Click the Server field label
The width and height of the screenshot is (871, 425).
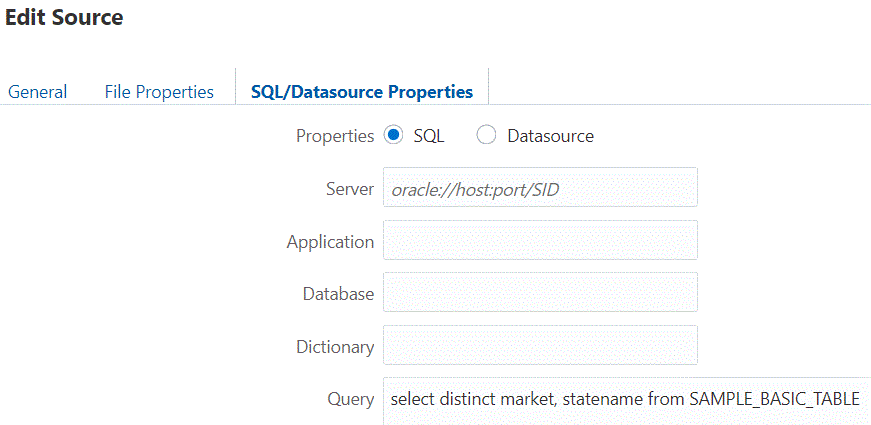pos(349,189)
